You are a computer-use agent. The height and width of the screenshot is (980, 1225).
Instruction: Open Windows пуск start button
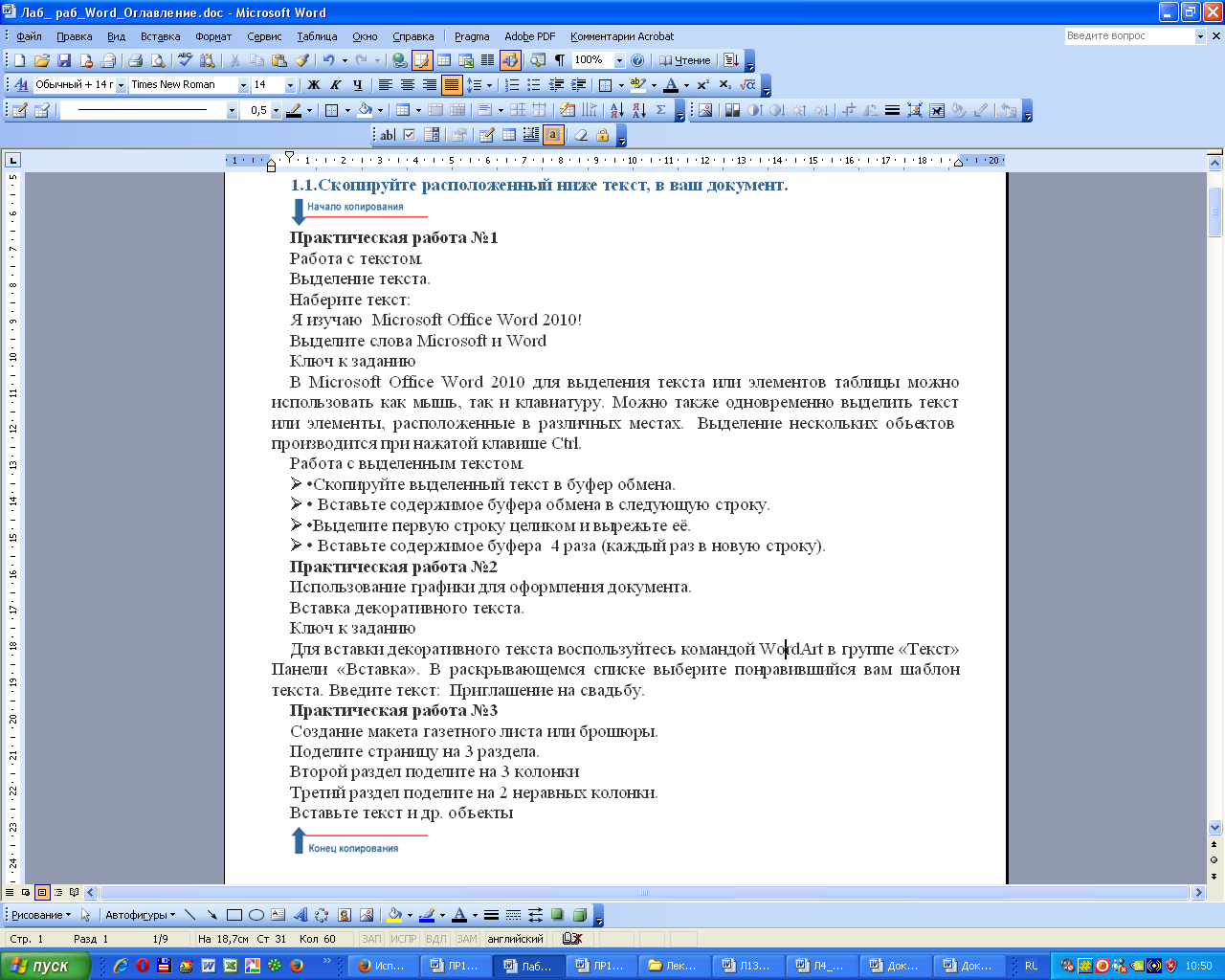pos(45,966)
